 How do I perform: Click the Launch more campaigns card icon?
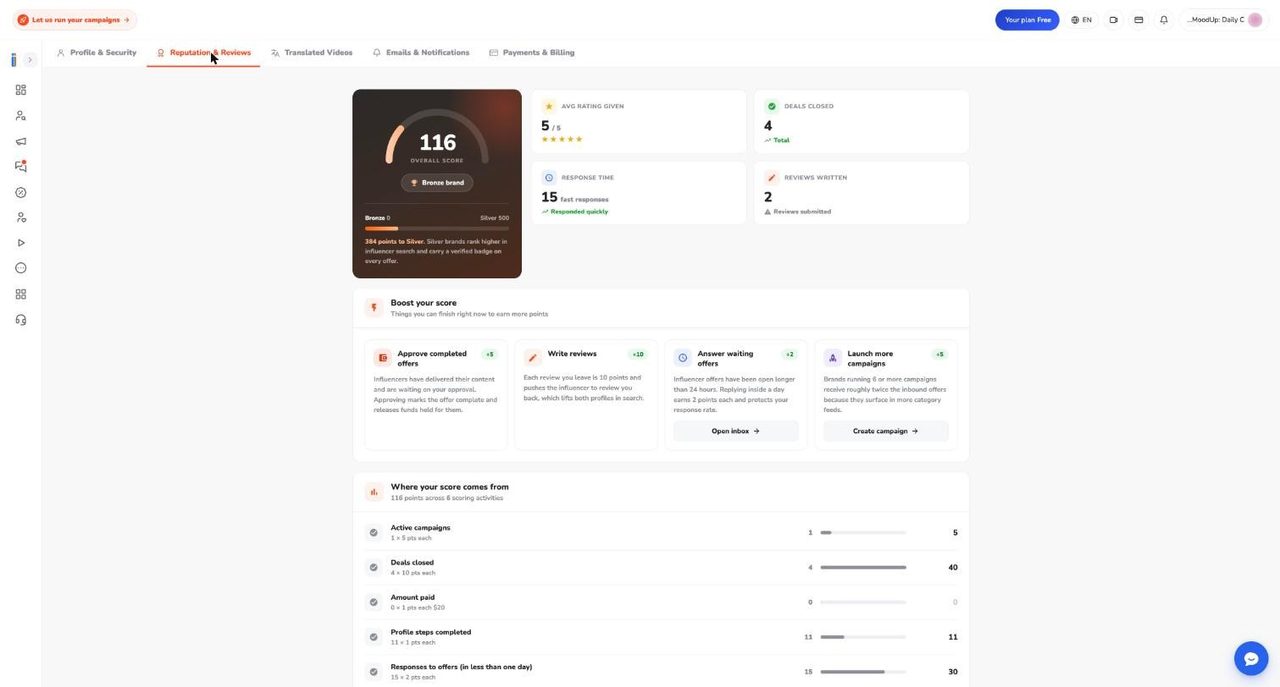833,358
